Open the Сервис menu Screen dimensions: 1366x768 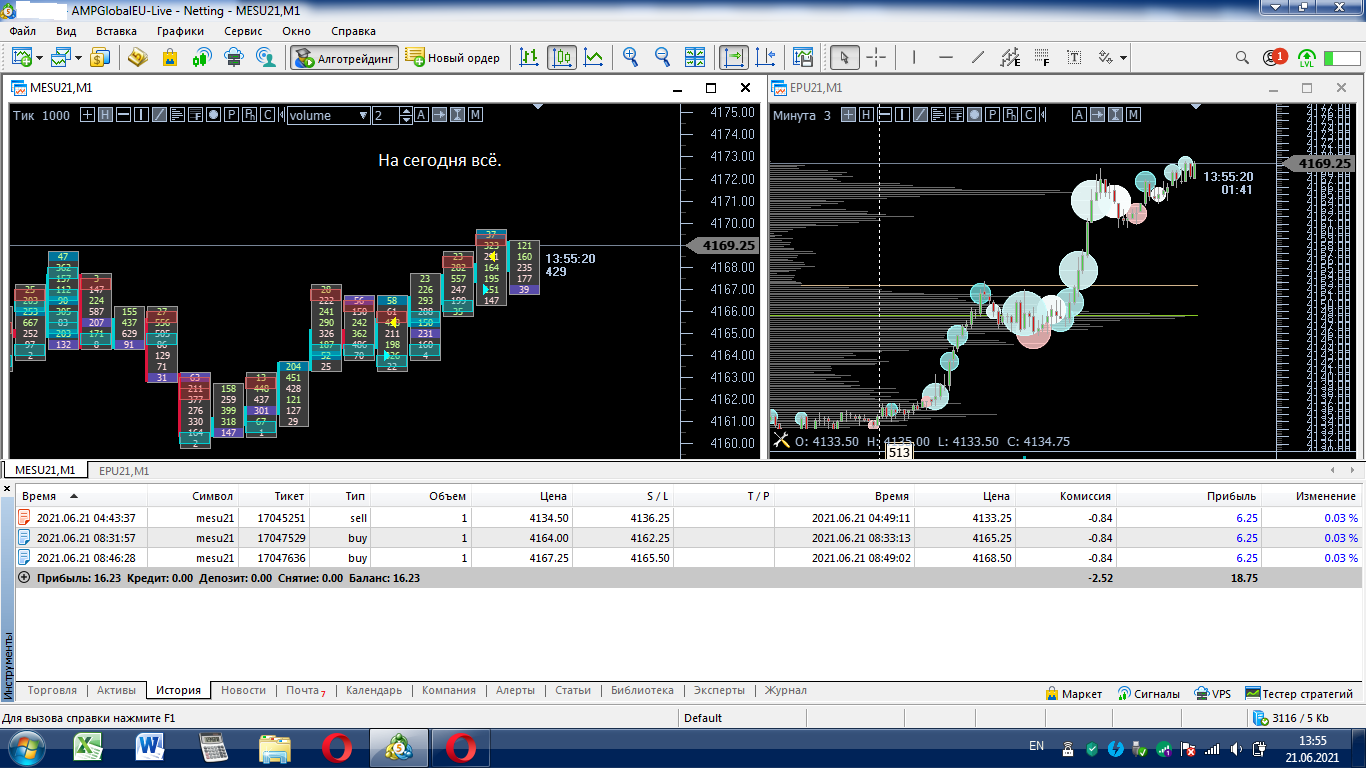[243, 31]
